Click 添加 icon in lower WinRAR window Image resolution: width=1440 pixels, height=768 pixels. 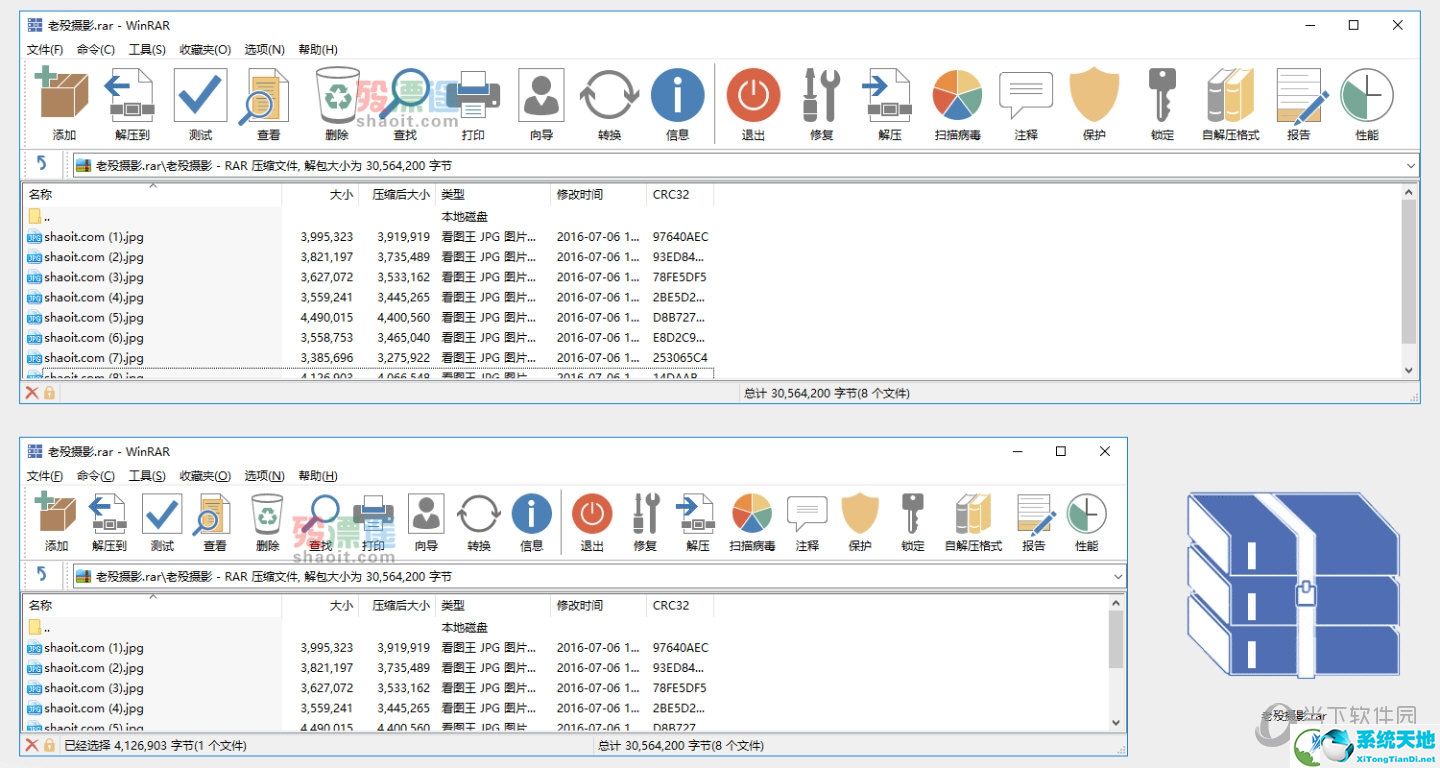pos(56,514)
